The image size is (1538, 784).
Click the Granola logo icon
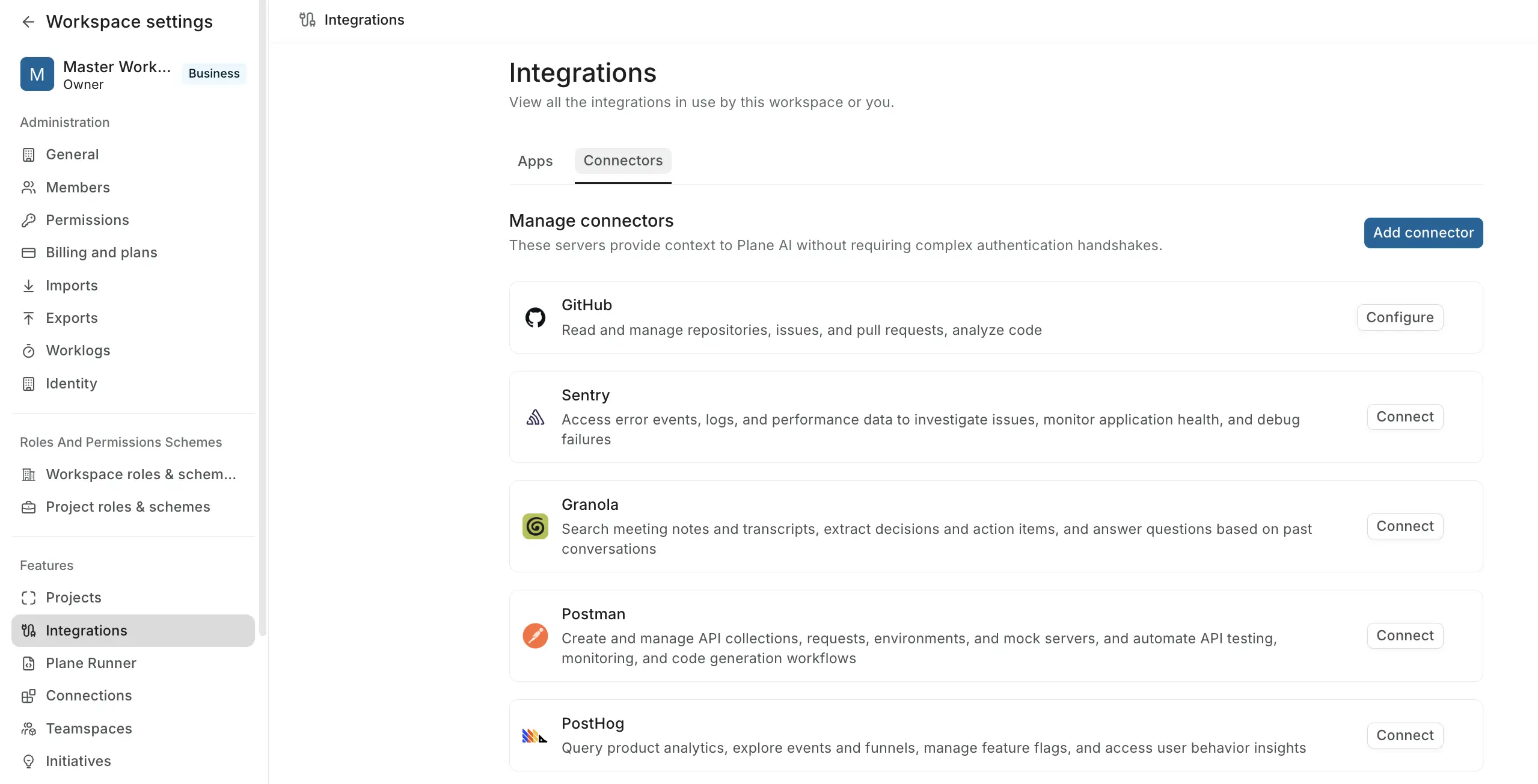click(535, 527)
